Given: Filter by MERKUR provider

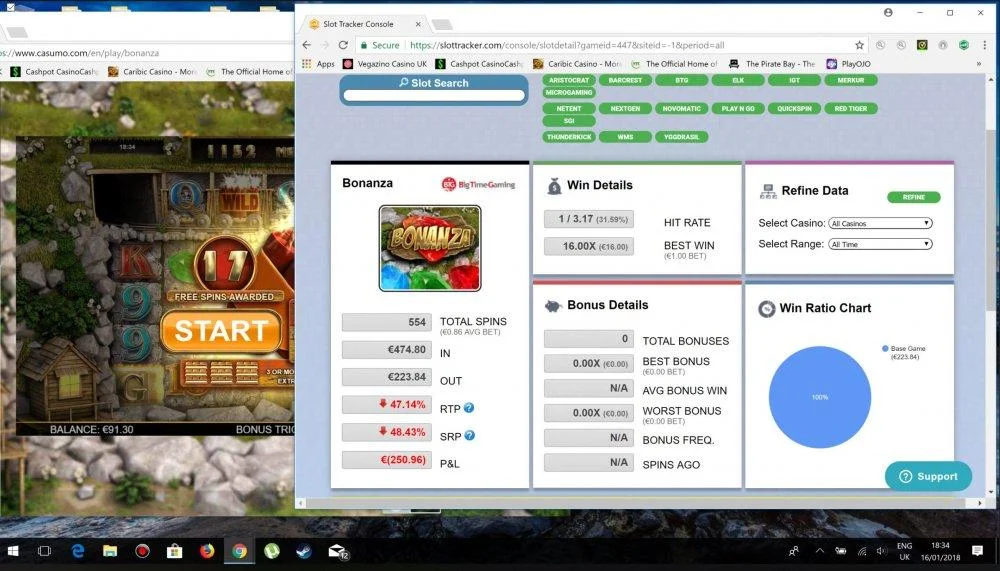Looking at the screenshot, I should point(851,80).
